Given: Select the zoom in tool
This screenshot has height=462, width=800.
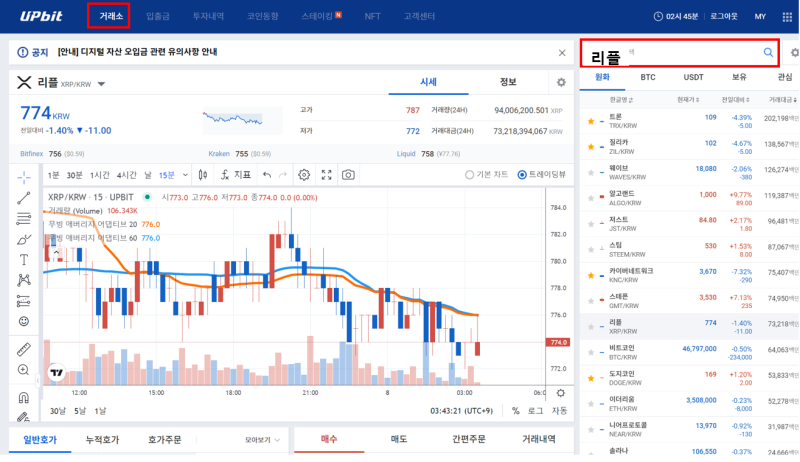Looking at the screenshot, I should click(x=24, y=370).
